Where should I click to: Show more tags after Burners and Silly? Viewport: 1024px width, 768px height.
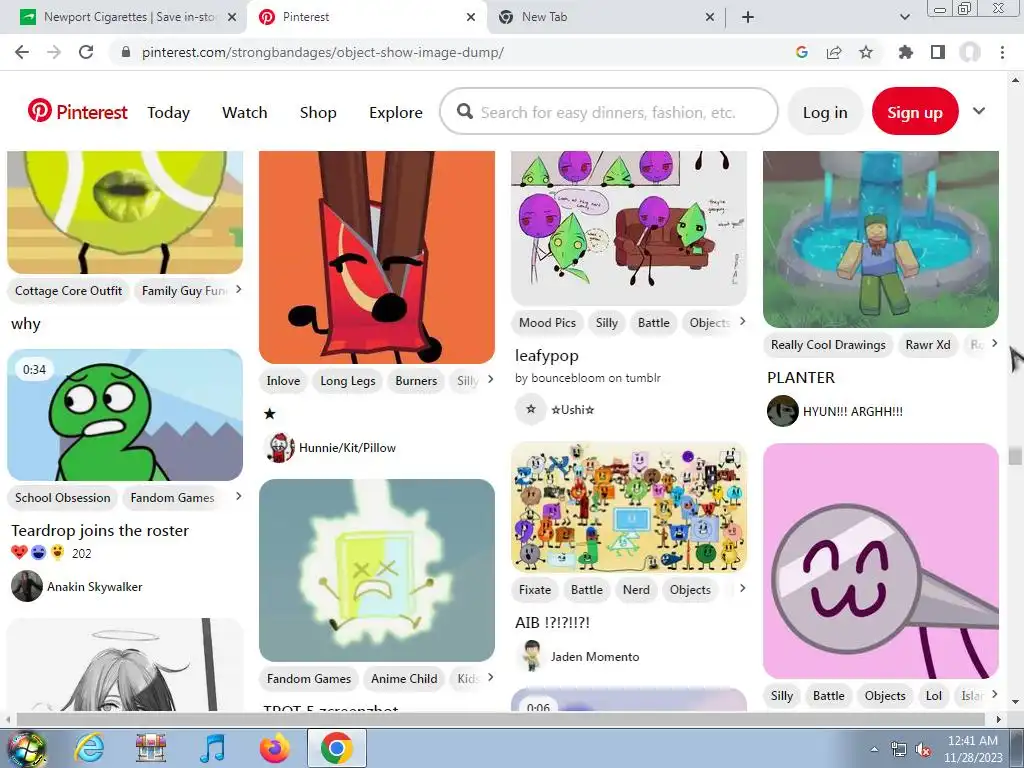[490, 379]
